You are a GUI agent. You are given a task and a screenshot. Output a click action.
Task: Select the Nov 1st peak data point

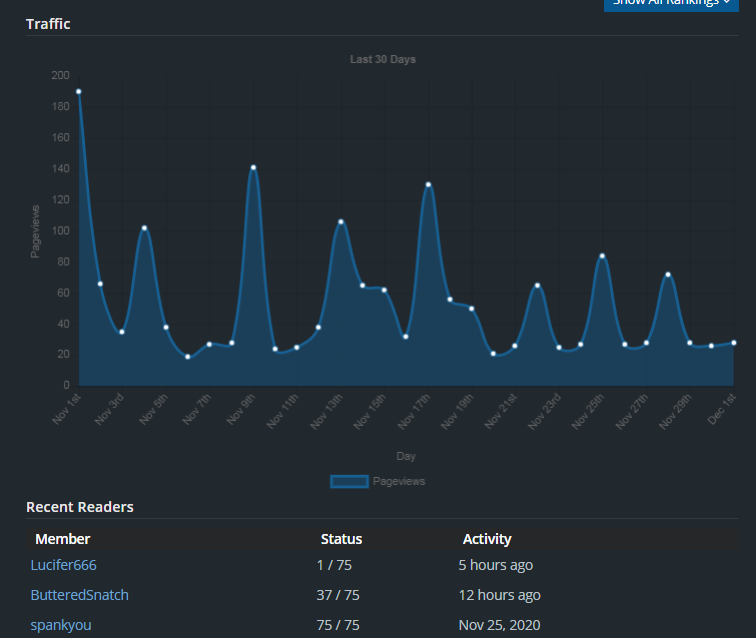pos(79,92)
